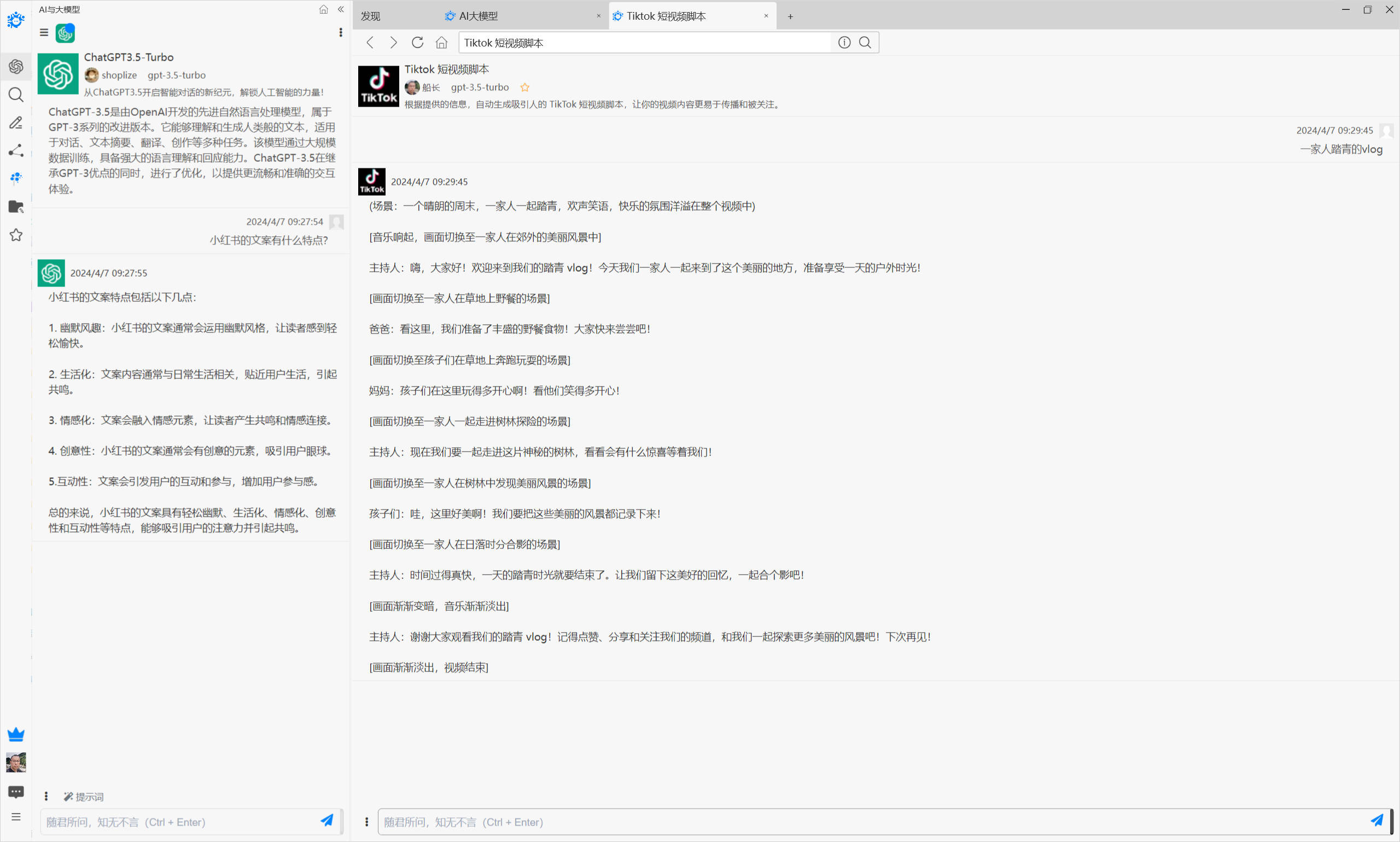Switch to the 发现 tab

click(371, 16)
